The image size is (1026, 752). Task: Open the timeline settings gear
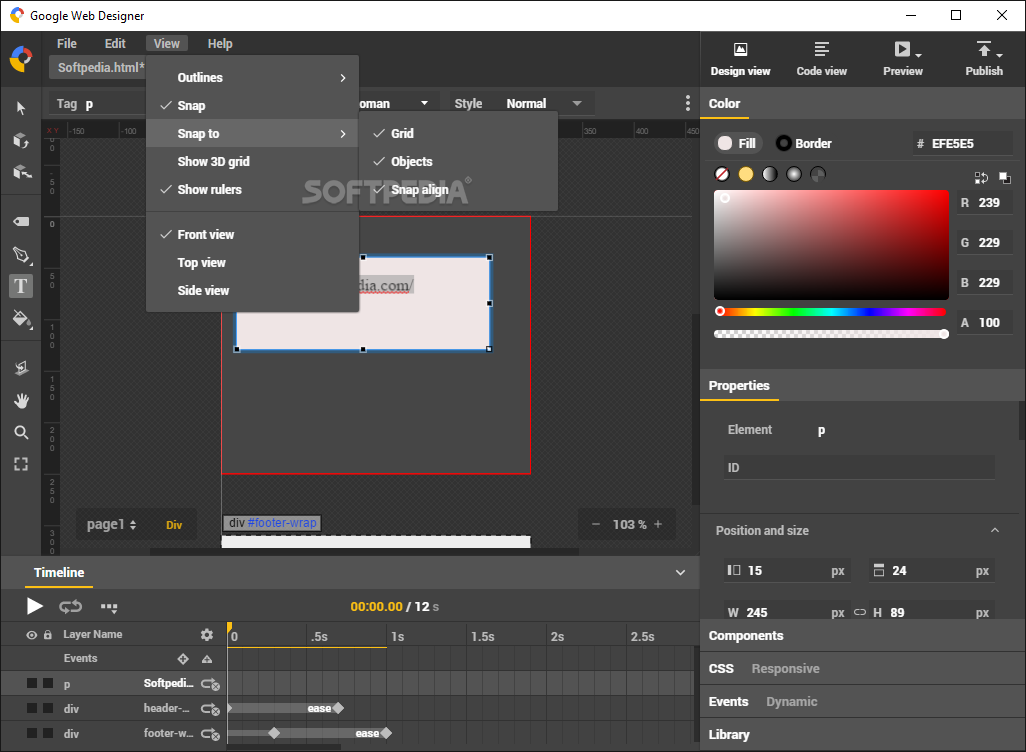click(207, 634)
